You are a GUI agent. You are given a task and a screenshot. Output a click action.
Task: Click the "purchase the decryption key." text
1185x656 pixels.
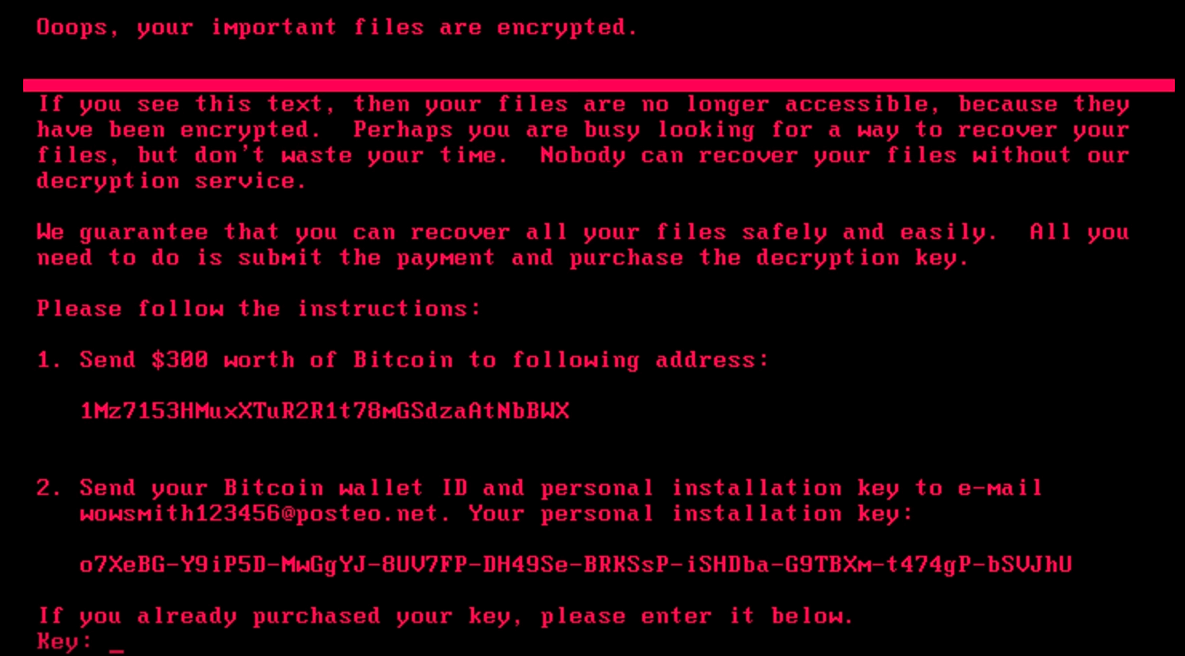[x=769, y=258]
